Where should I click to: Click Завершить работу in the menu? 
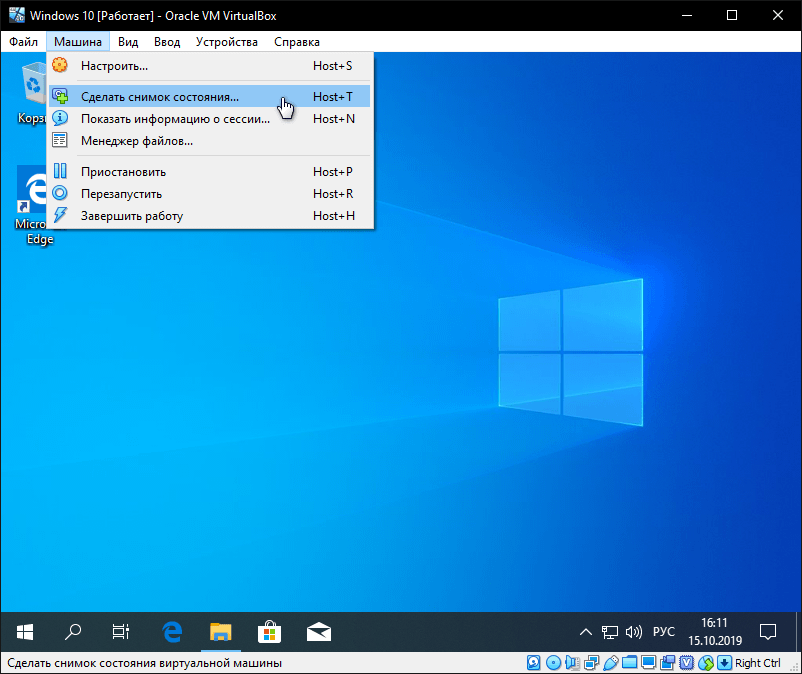(132, 216)
